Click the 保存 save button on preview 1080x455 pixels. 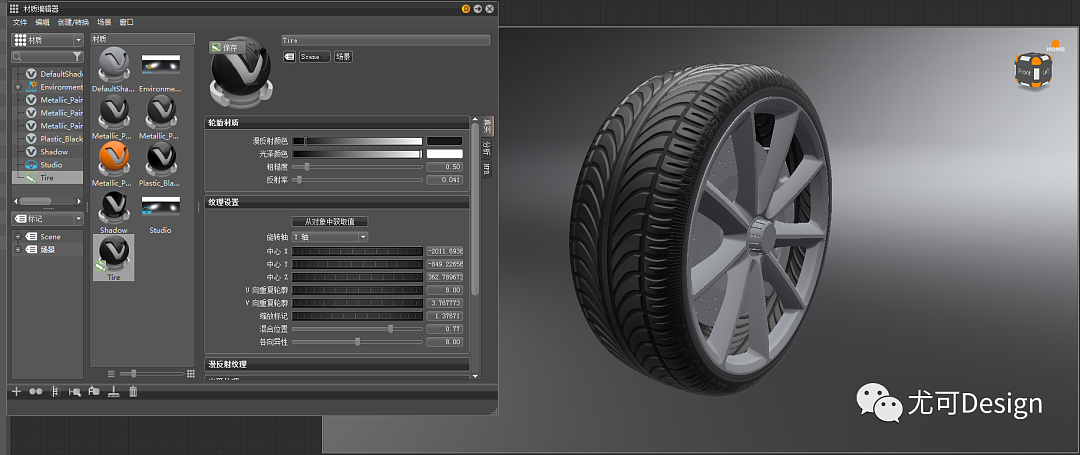226,47
